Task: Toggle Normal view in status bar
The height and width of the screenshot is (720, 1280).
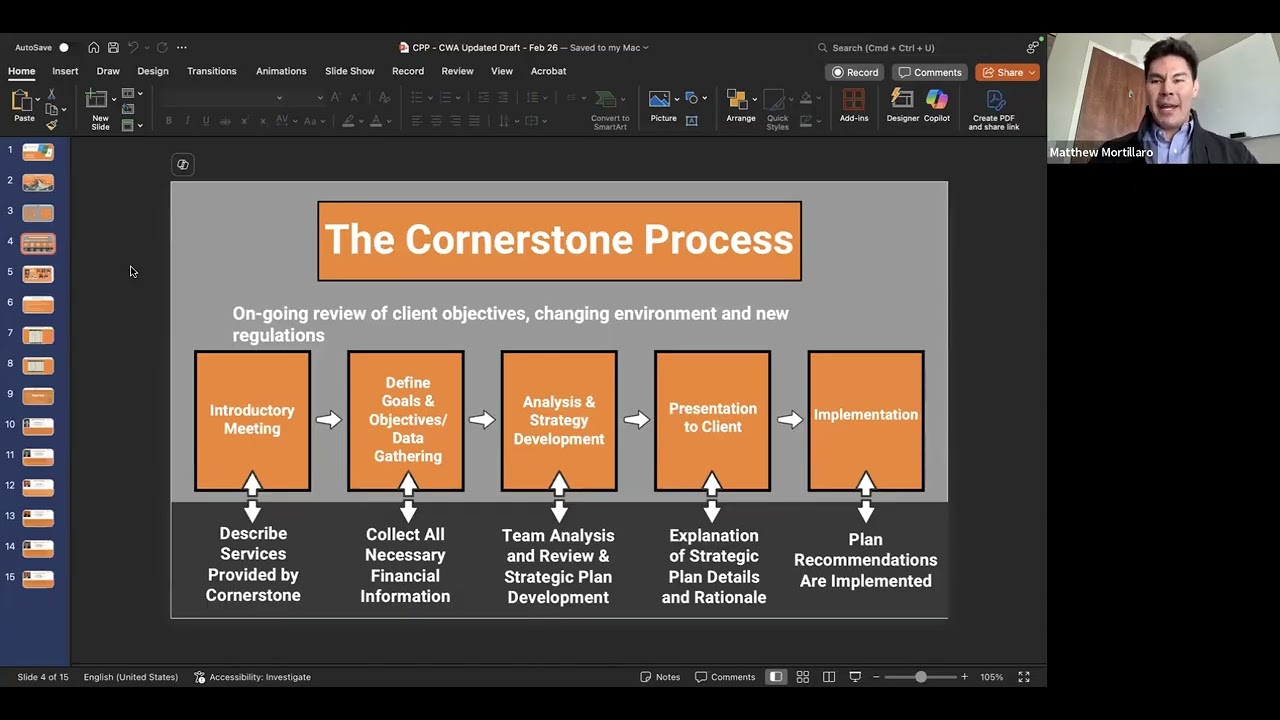Action: coord(776,677)
